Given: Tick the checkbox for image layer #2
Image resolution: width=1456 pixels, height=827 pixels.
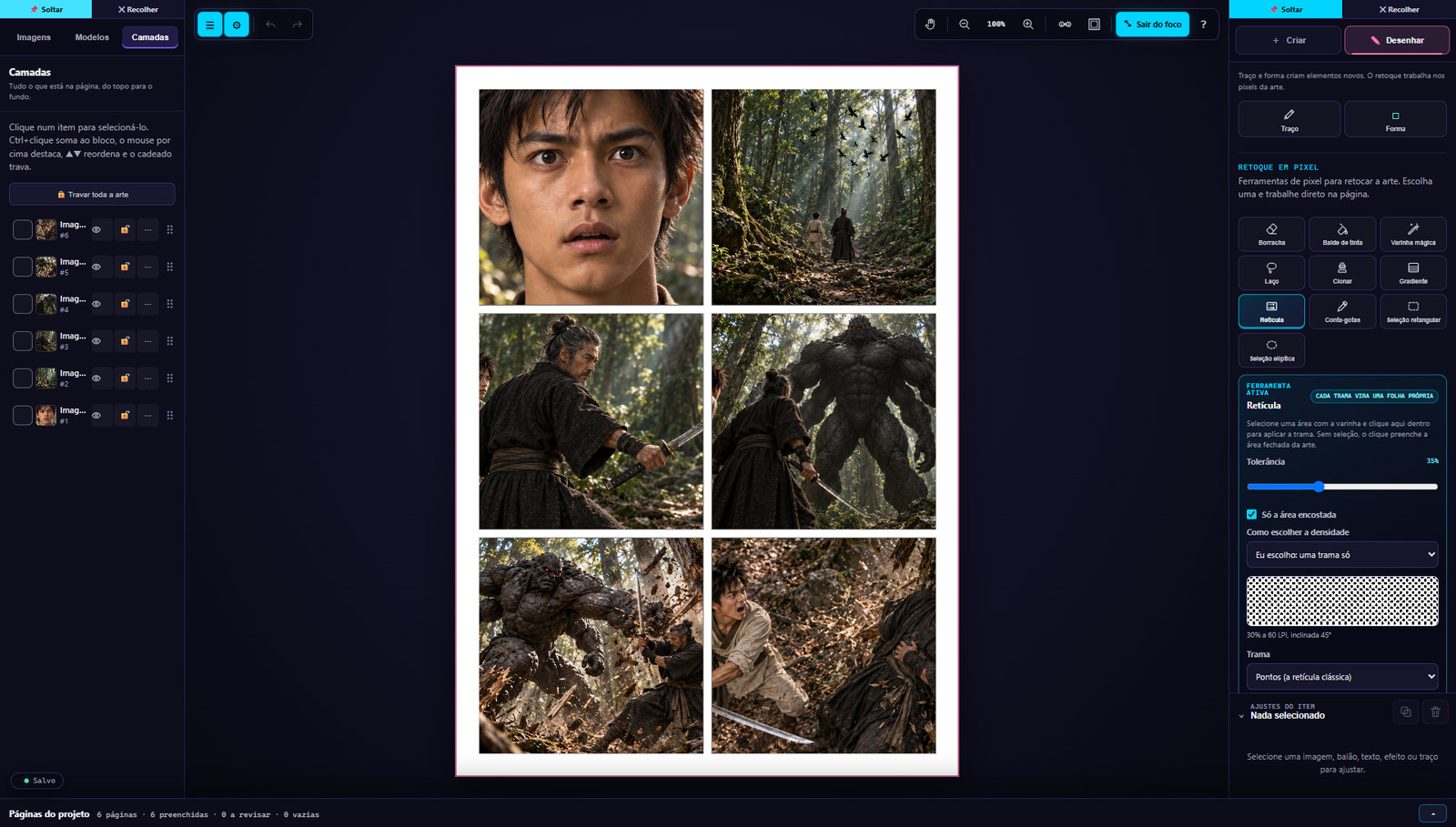Looking at the screenshot, I should (23, 378).
